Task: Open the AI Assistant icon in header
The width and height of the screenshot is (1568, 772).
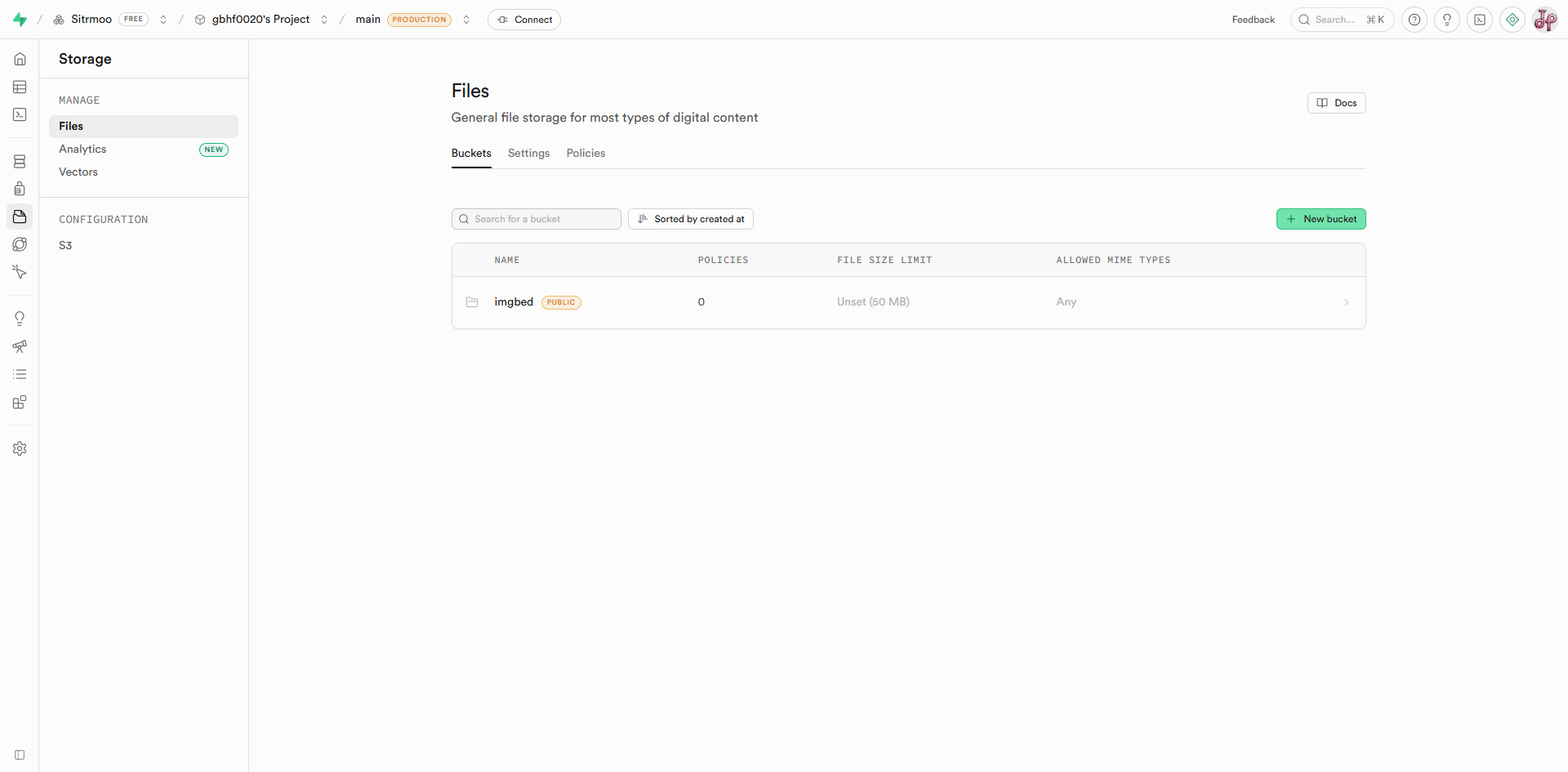Action: [x=1512, y=20]
